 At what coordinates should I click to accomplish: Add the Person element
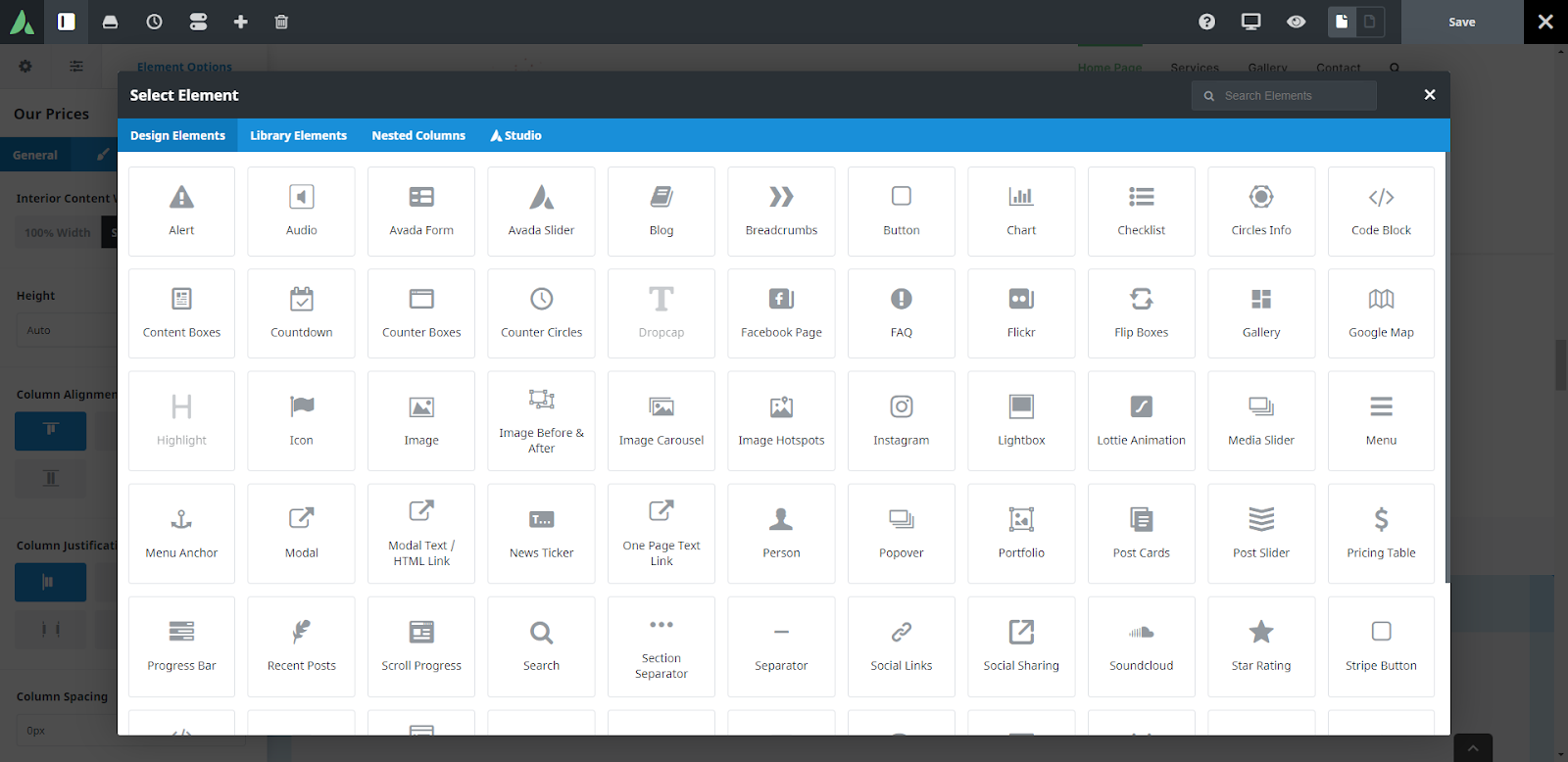pos(781,534)
